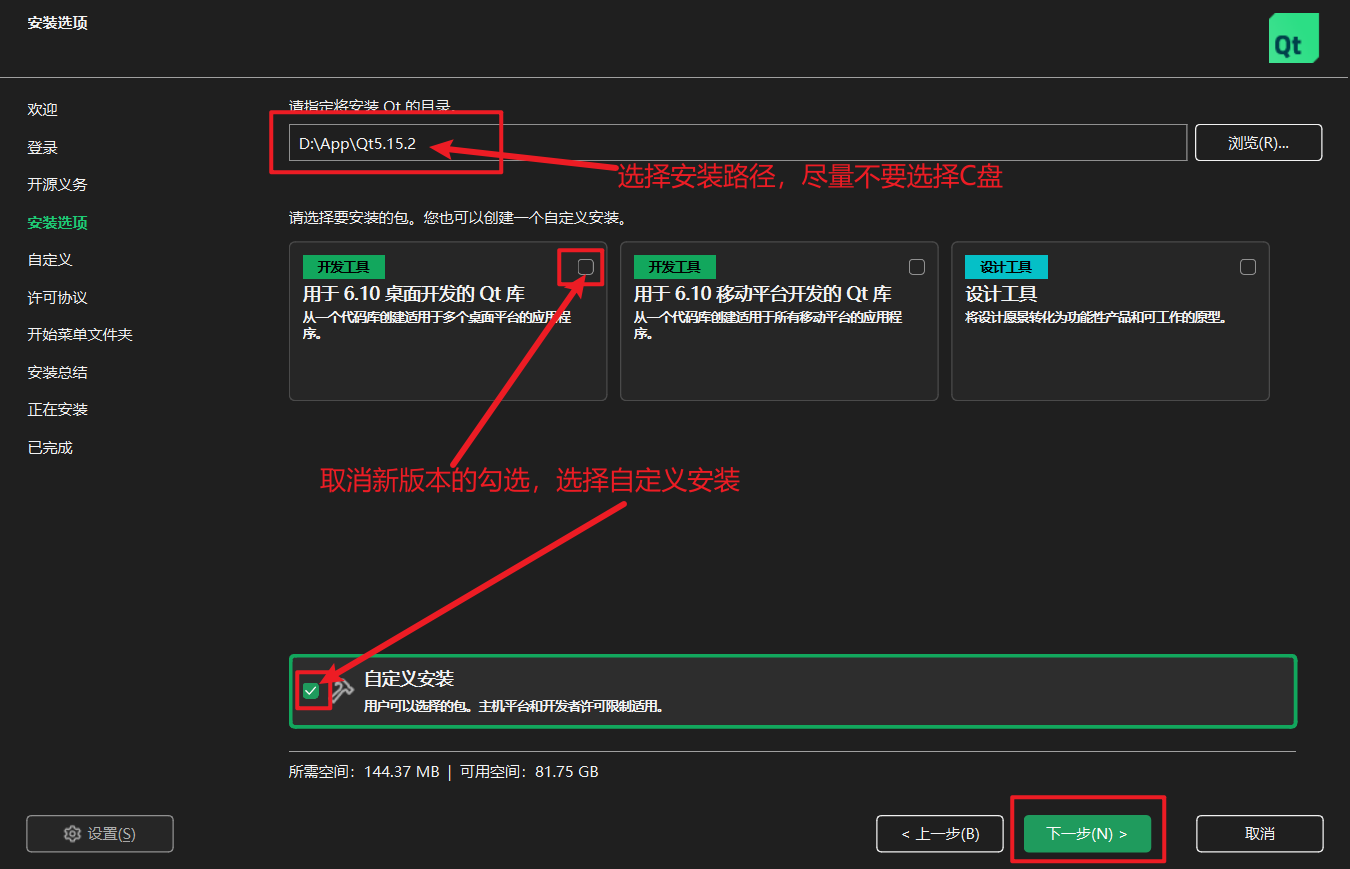This screenshot has height=869, width=1350.
Task: Select the 安装选项 step in sidebar
Action: click(58, 223)
